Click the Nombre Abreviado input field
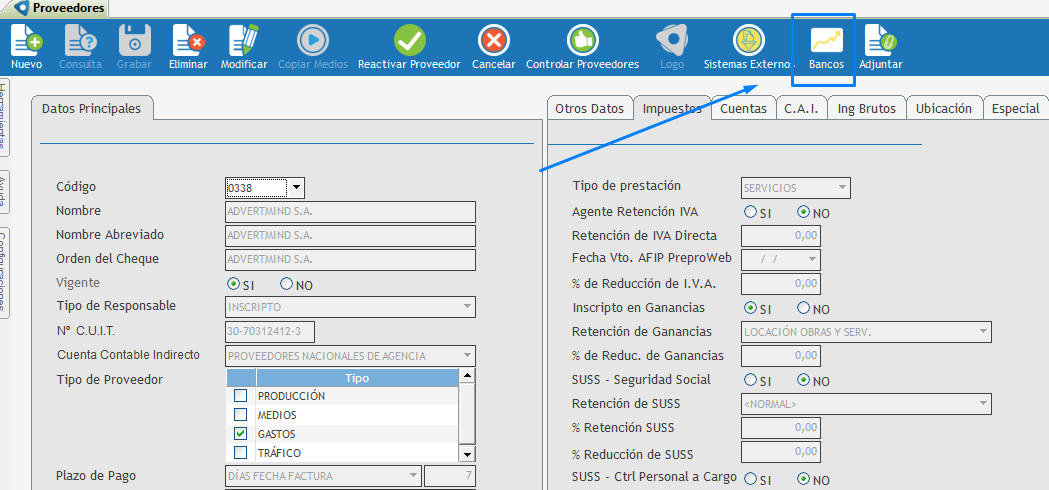 coord(350,235)
